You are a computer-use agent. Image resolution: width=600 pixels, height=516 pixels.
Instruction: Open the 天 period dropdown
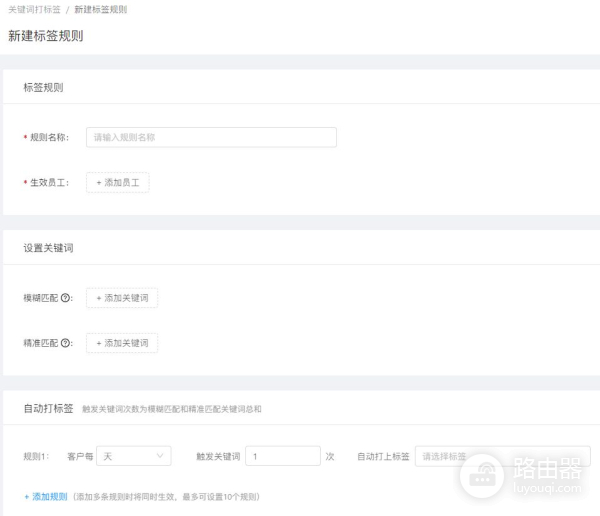tap(134, 456)
